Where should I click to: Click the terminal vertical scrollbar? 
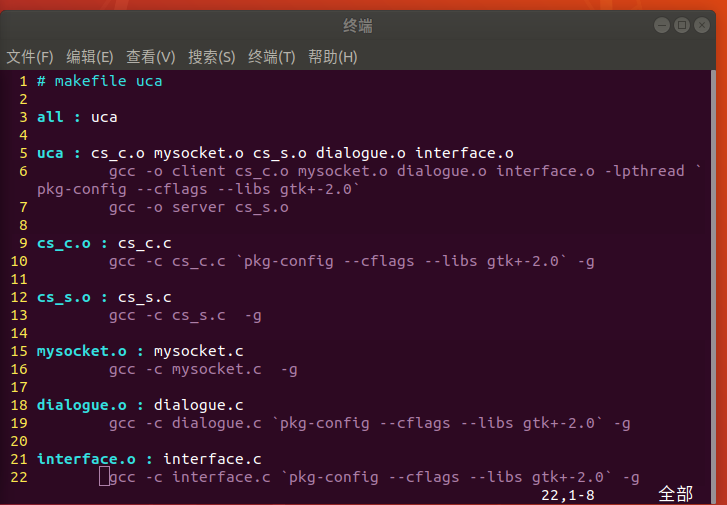(713, 285)
